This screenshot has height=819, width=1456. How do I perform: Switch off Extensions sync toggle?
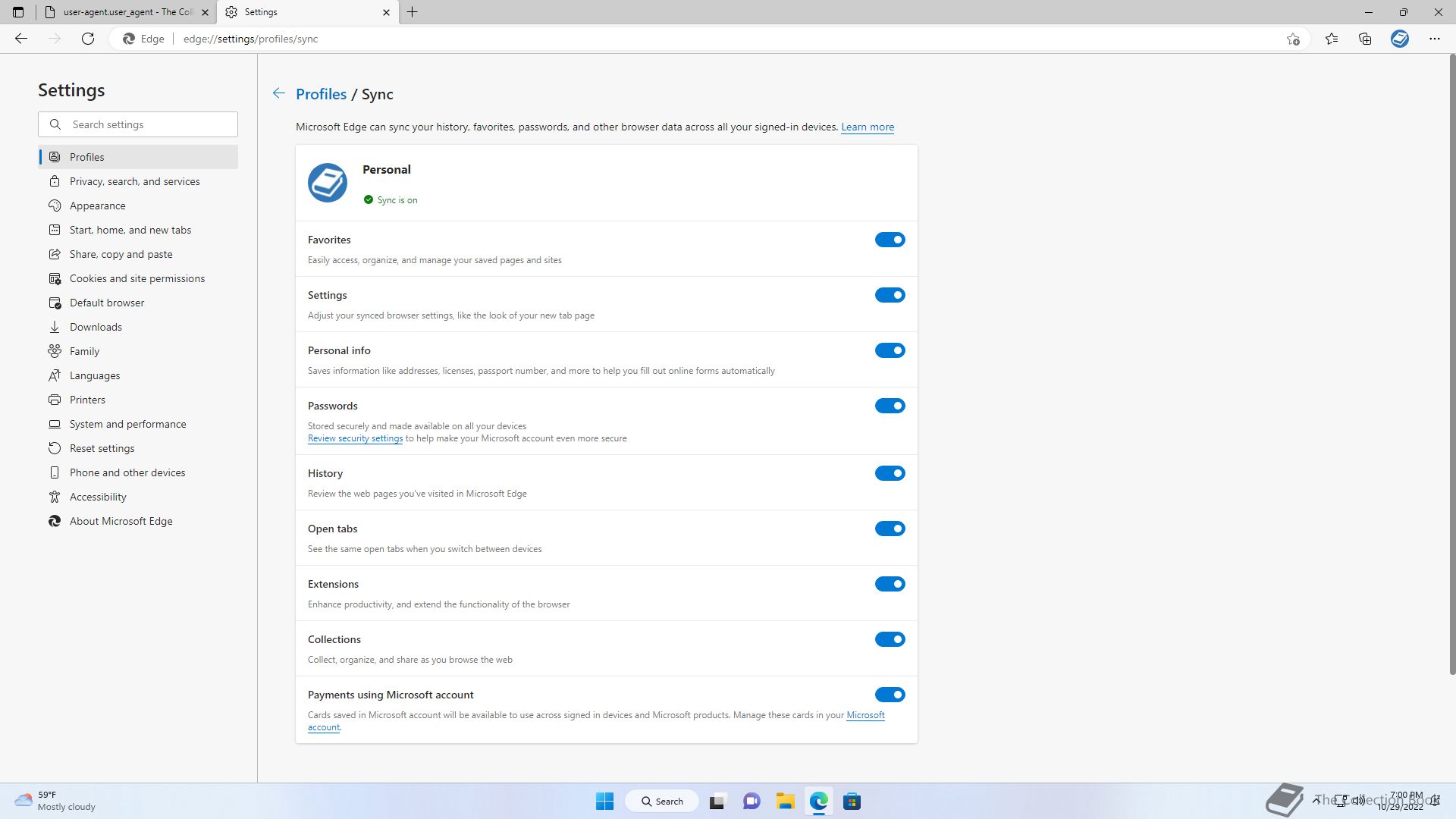(x=890, y=584)
